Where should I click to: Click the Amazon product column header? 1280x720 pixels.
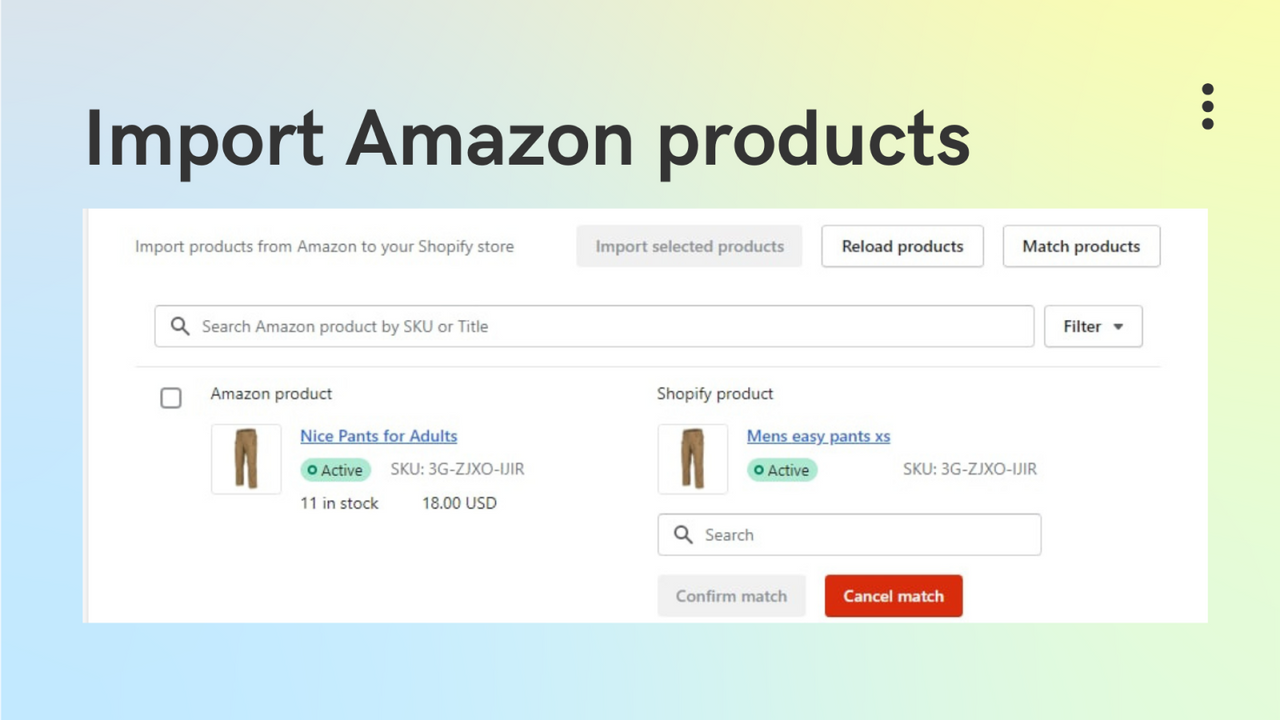[271, 393]
